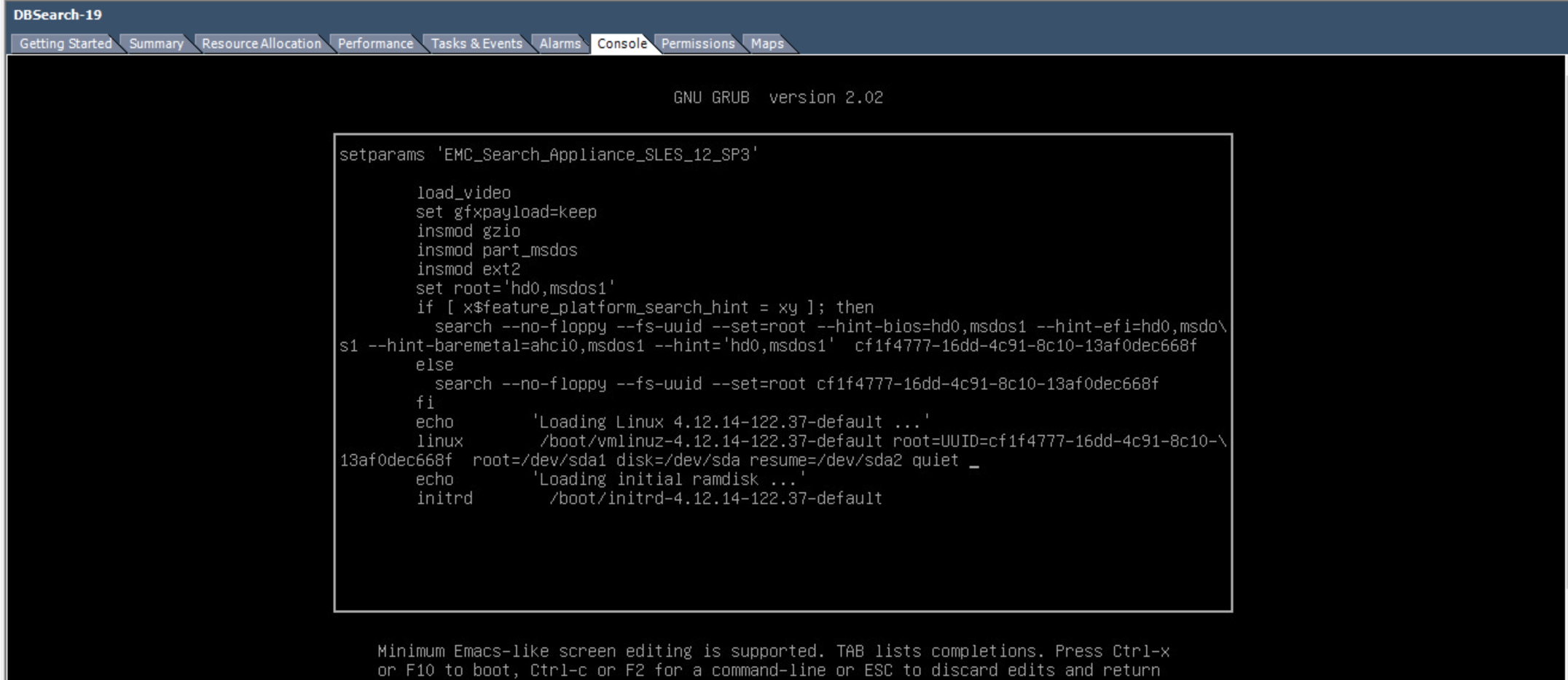Image resolution: width=1568 pixels, height=680 pixels.
Task: Click the linux kernel boot line
Action: pyautogui.click(x=729, y=441)
